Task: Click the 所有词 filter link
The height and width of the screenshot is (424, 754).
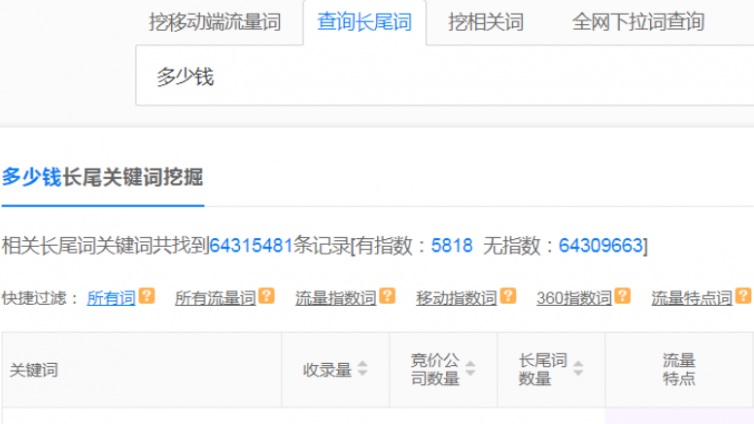Action: point(111,298)
